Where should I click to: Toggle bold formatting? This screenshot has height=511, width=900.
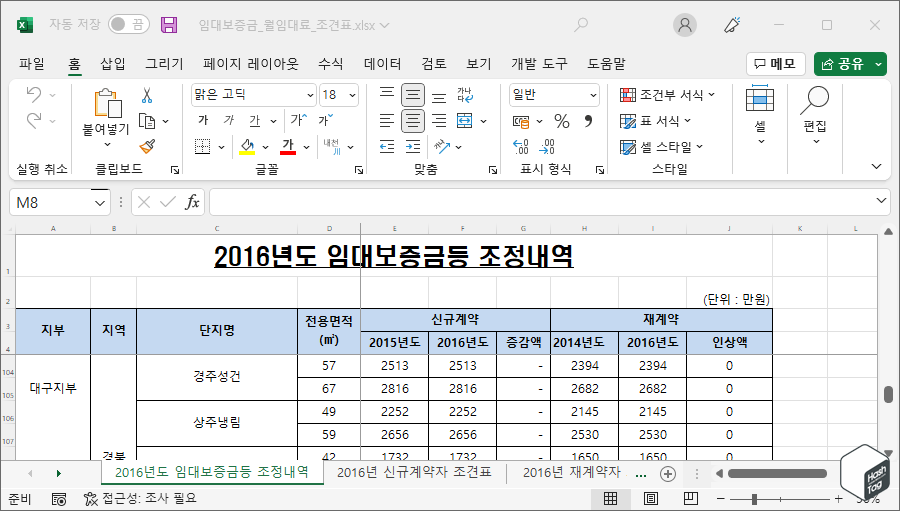coord(203,121)
